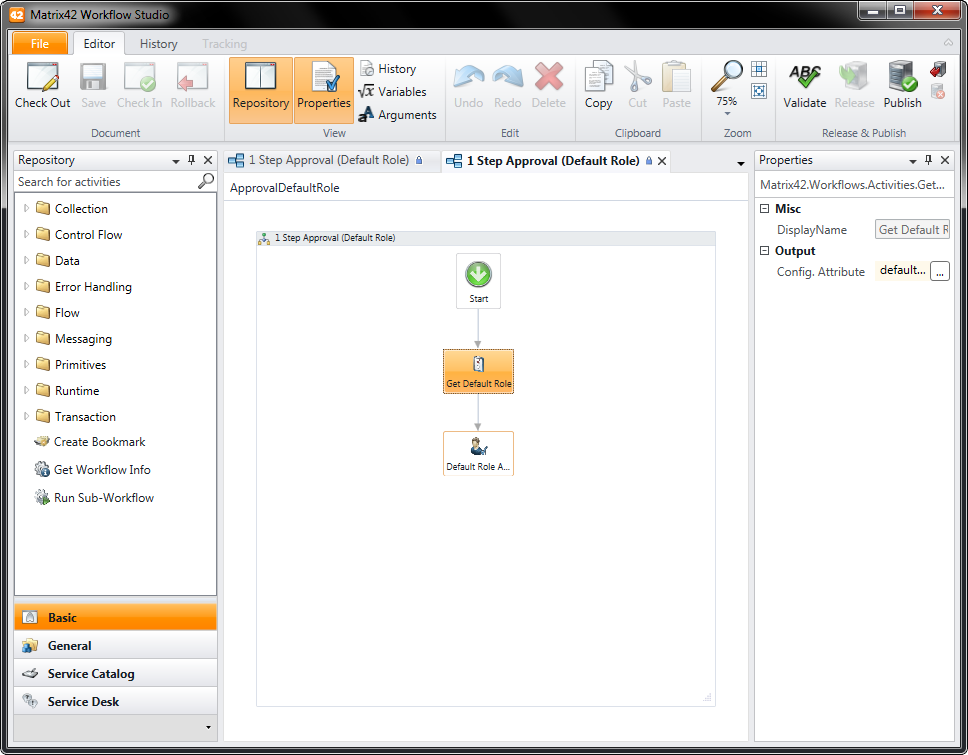Click the red Delete icon
The height and width of the screenshot is (755, 968).
tap(549, 77)
